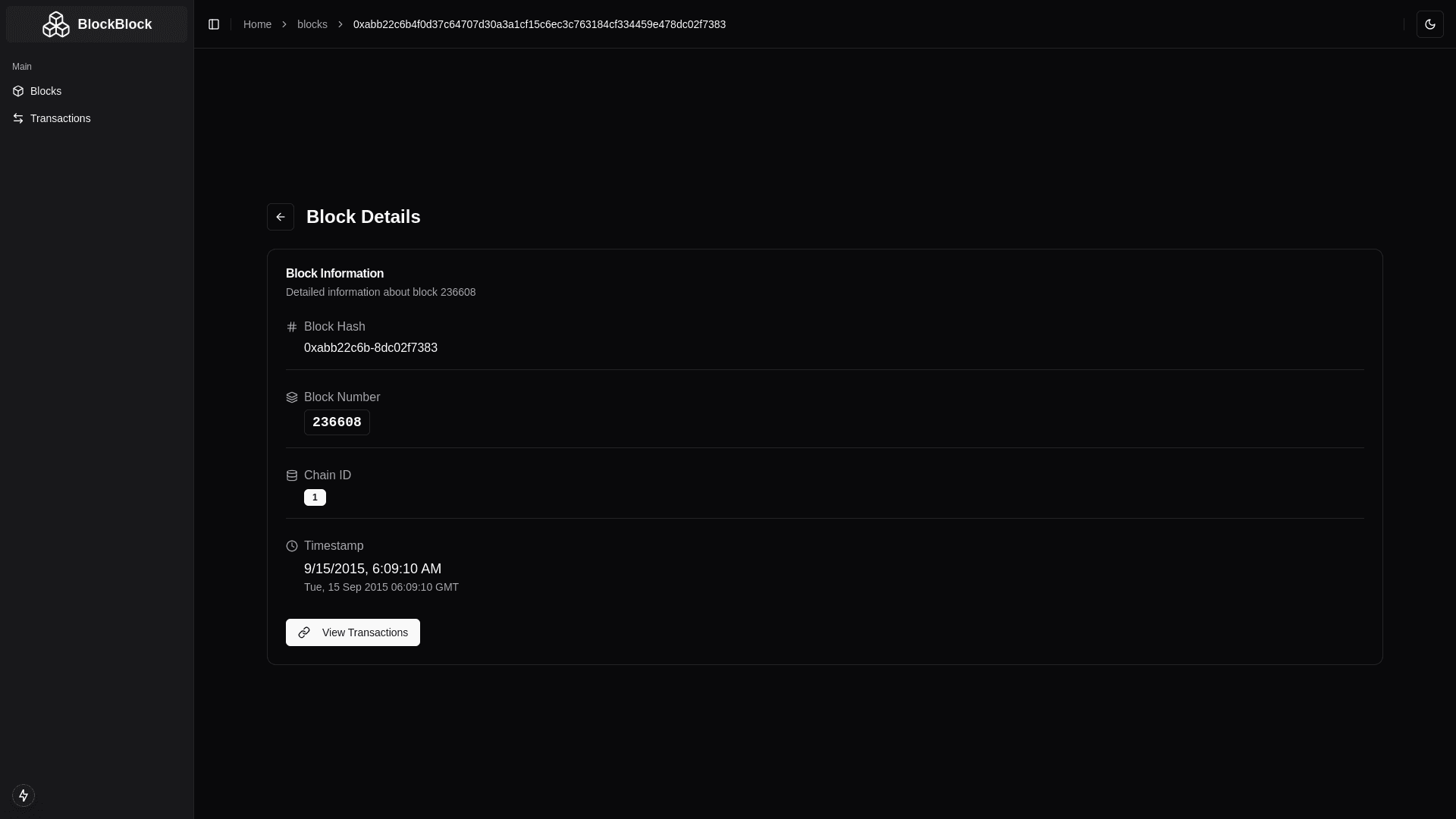1456x819 pixels.
Task: Click the lightning icon at bottom left
Action: (x=24, y=795)
